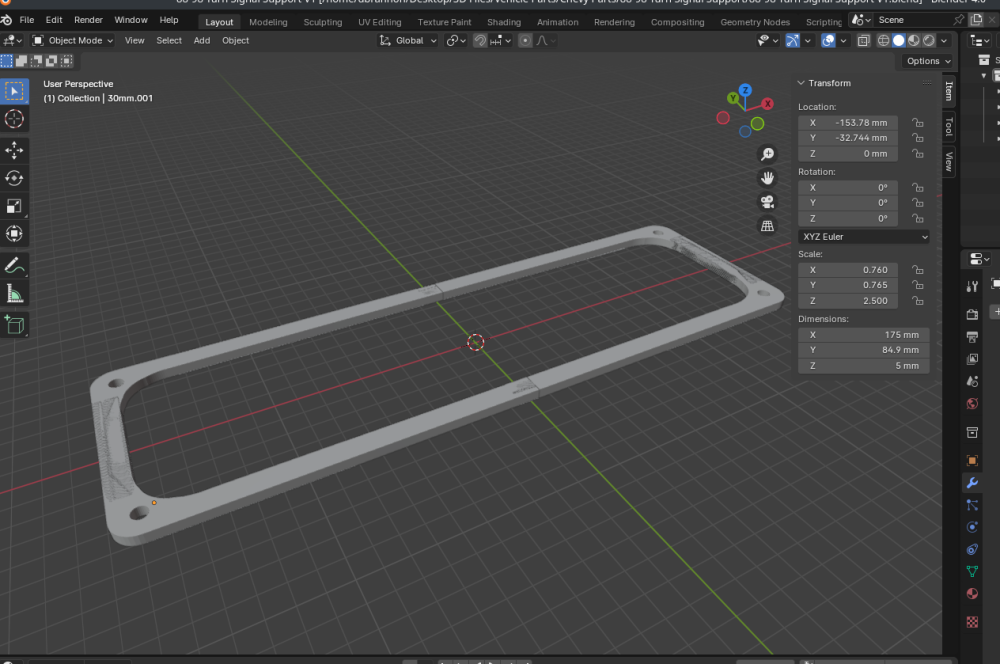The width and height of the screenshot is (1000, 664).
Task: Open Material properties sphere tab
Action: tap(972, 594)
